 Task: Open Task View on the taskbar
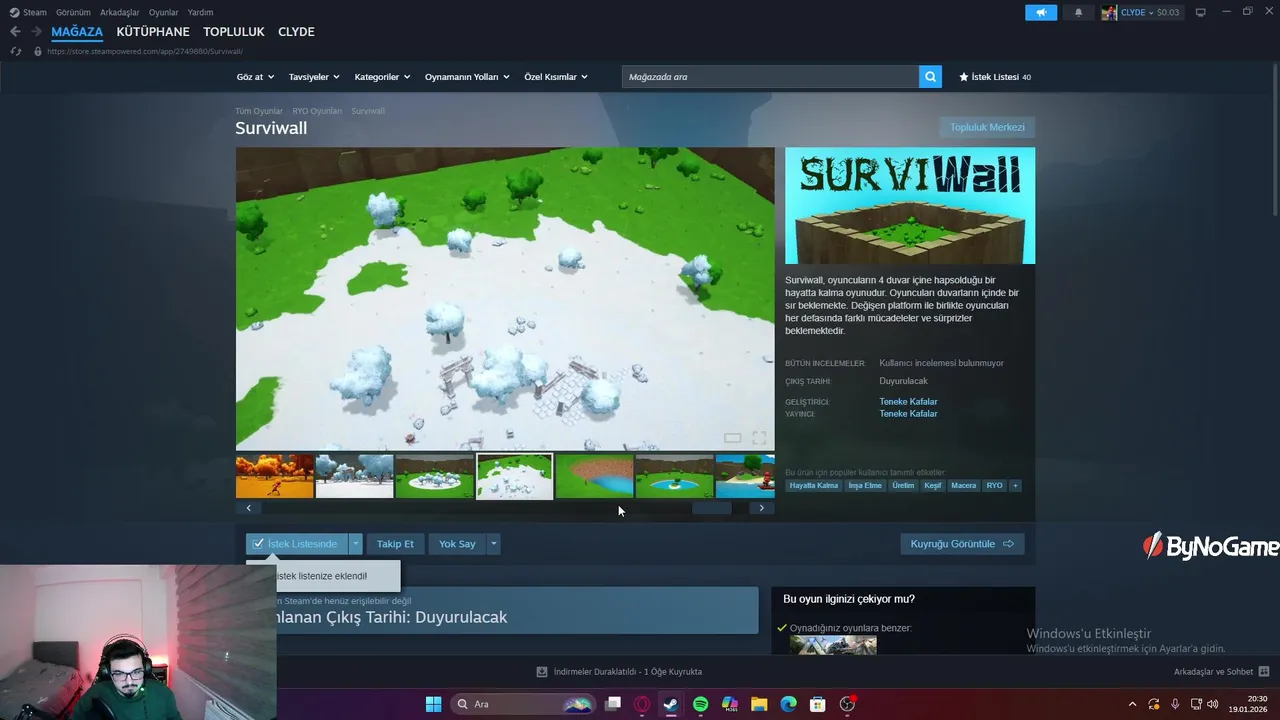613,704
